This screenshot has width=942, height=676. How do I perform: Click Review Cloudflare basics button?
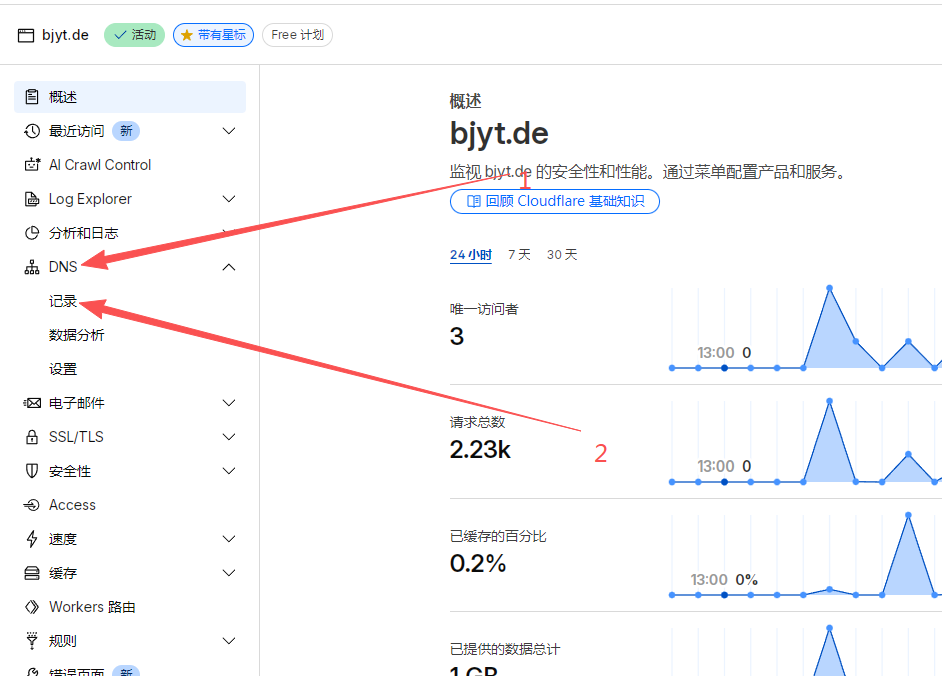click(x=555, y=201)
